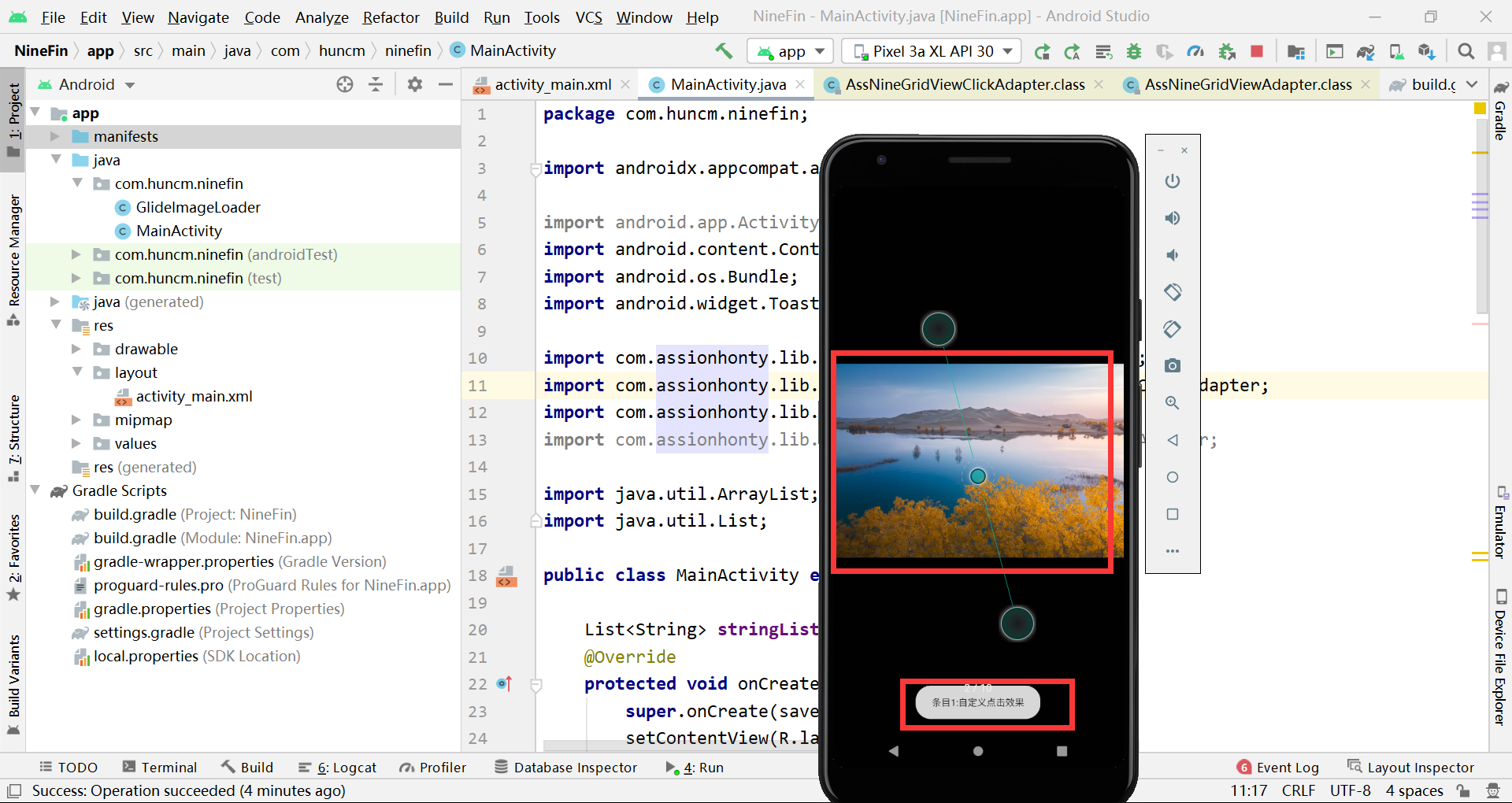Image resolution: width=1512 pixels, height=803 pixels.
Task: Toggle the Build Variants side panel
Action: pyautogui.click(x=13, y=684)
